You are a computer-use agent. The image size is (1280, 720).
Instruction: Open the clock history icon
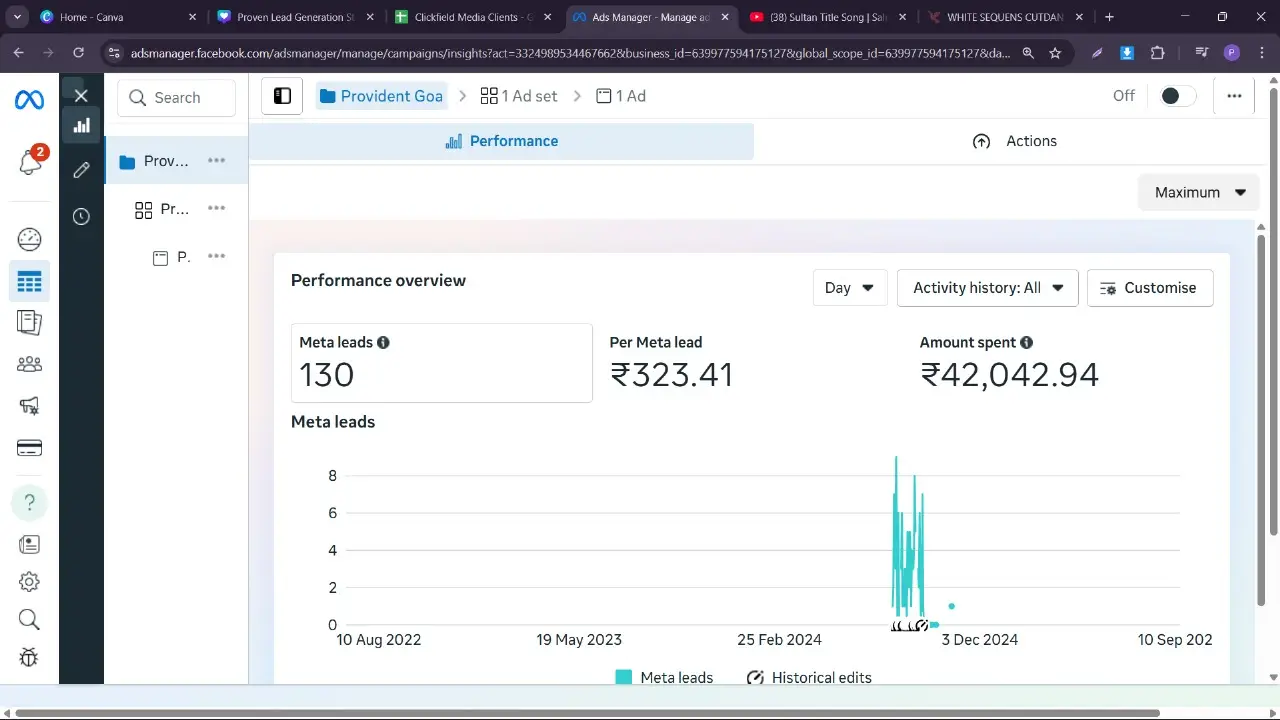coord(81,216)
